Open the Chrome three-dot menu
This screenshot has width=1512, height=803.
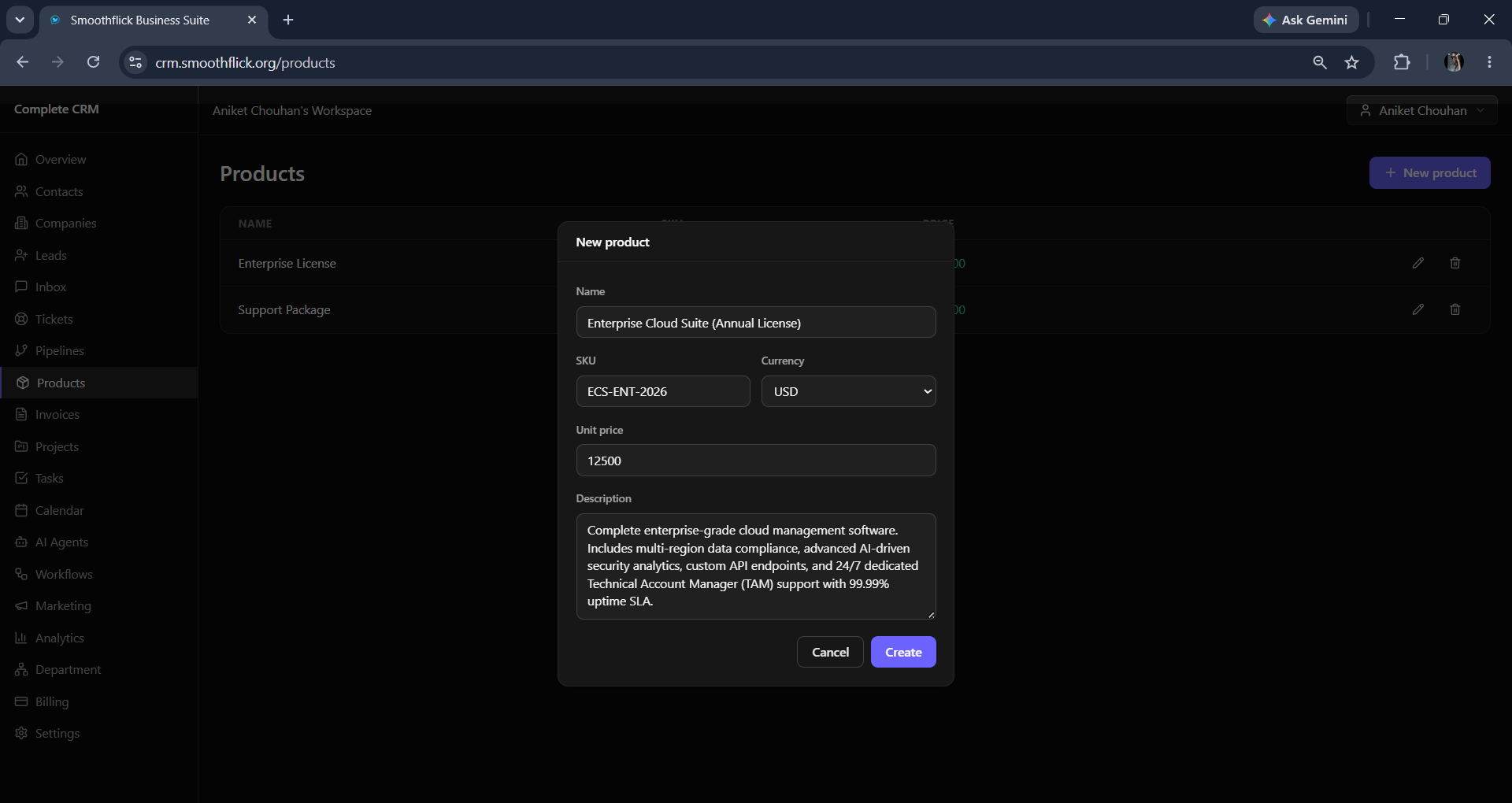1489,62
